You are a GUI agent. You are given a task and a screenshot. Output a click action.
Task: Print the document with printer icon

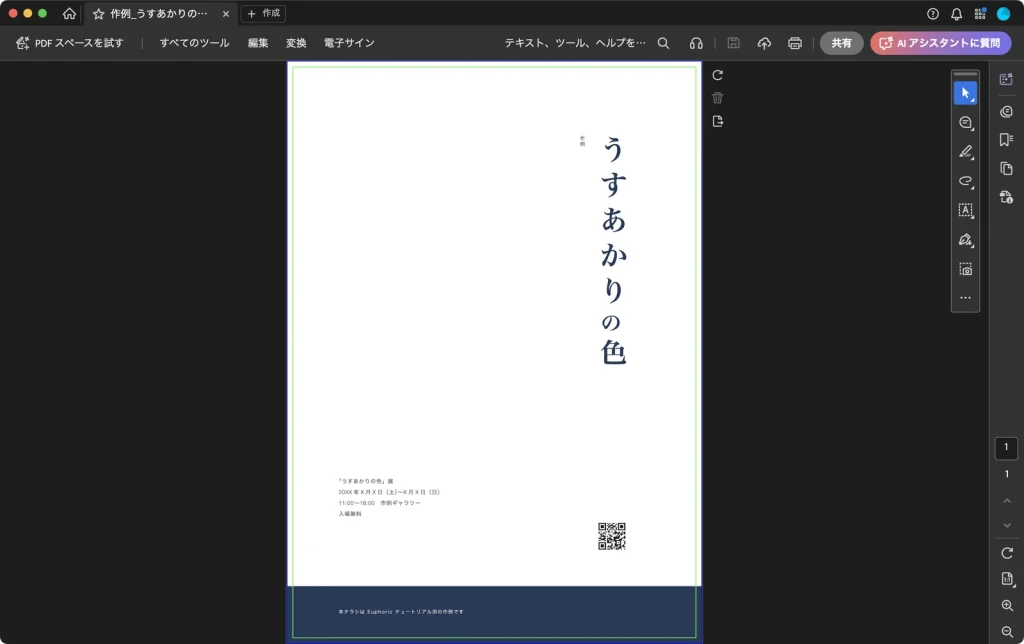tap(795, 43)
